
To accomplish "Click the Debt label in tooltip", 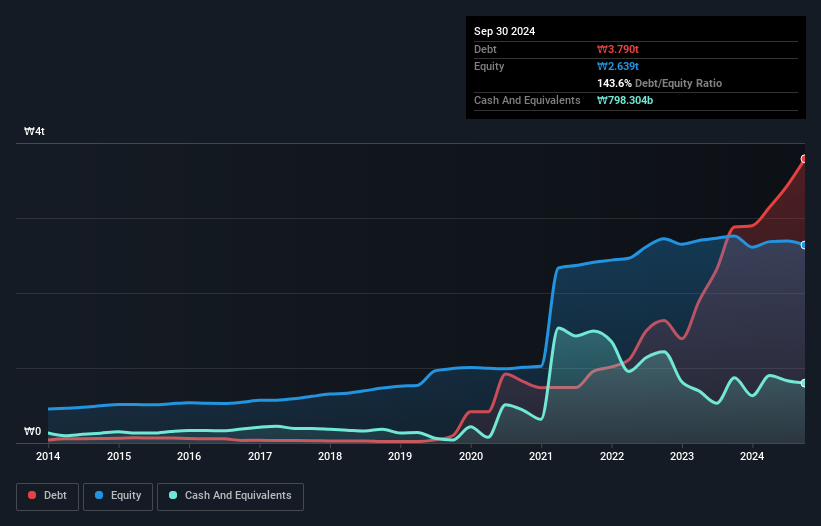I will [485, 49].
